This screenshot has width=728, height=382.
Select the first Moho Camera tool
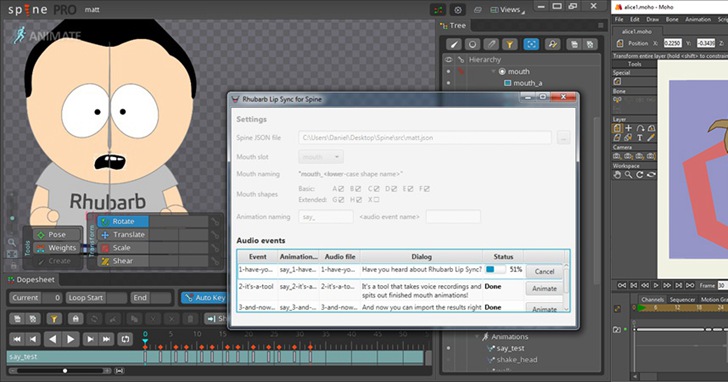pos(617,156)
